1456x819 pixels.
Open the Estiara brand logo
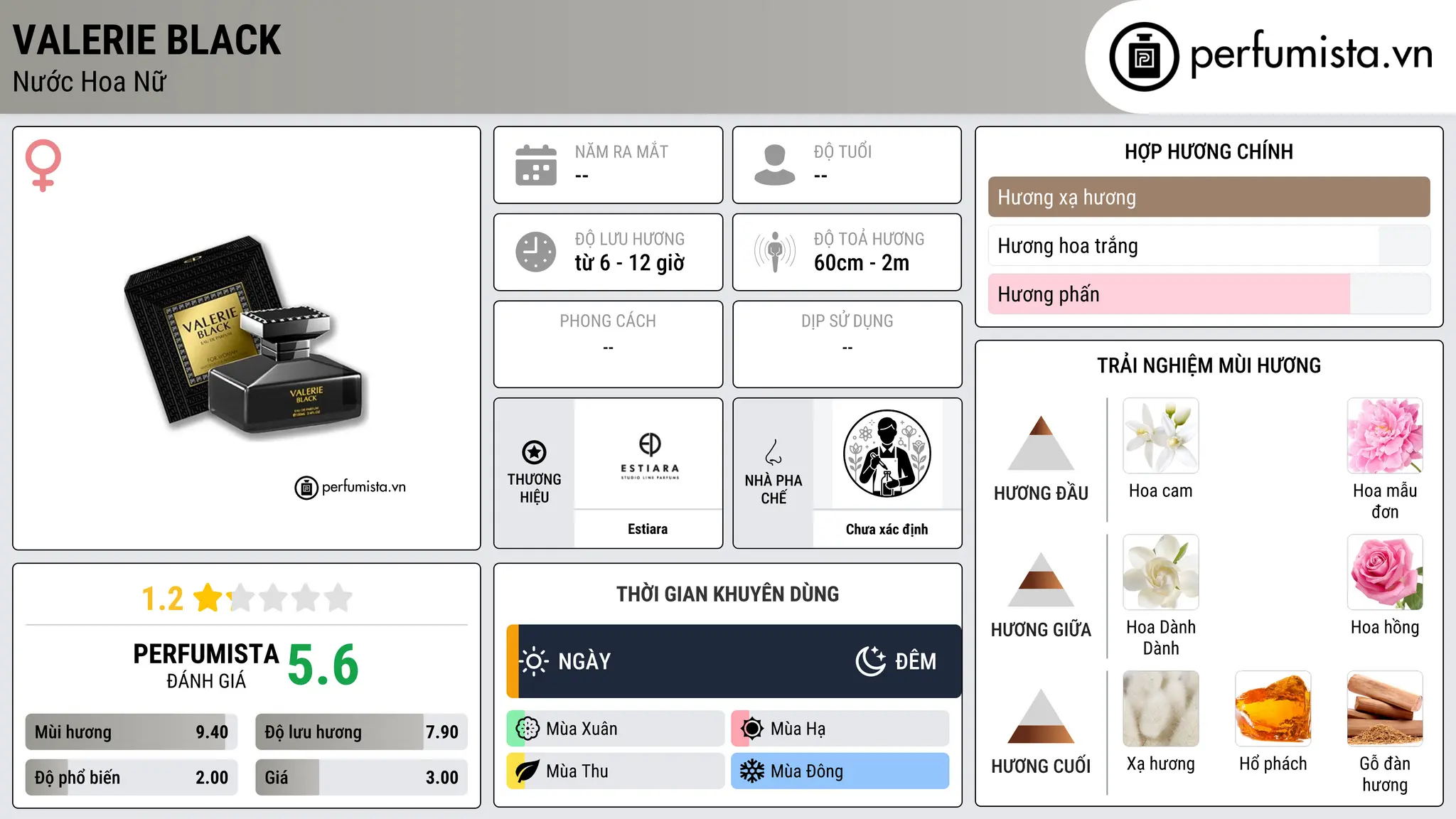(x=649, y=455)
